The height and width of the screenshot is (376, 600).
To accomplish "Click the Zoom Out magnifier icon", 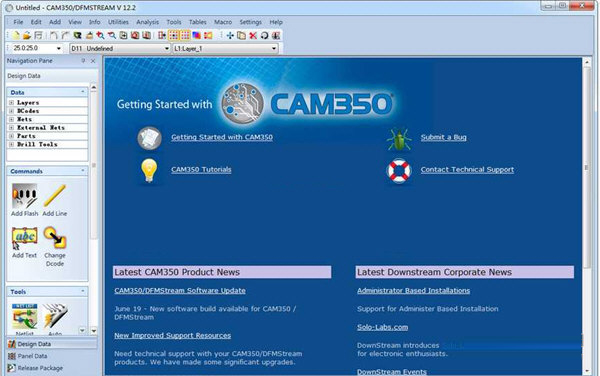I will [x=112, y=36].
